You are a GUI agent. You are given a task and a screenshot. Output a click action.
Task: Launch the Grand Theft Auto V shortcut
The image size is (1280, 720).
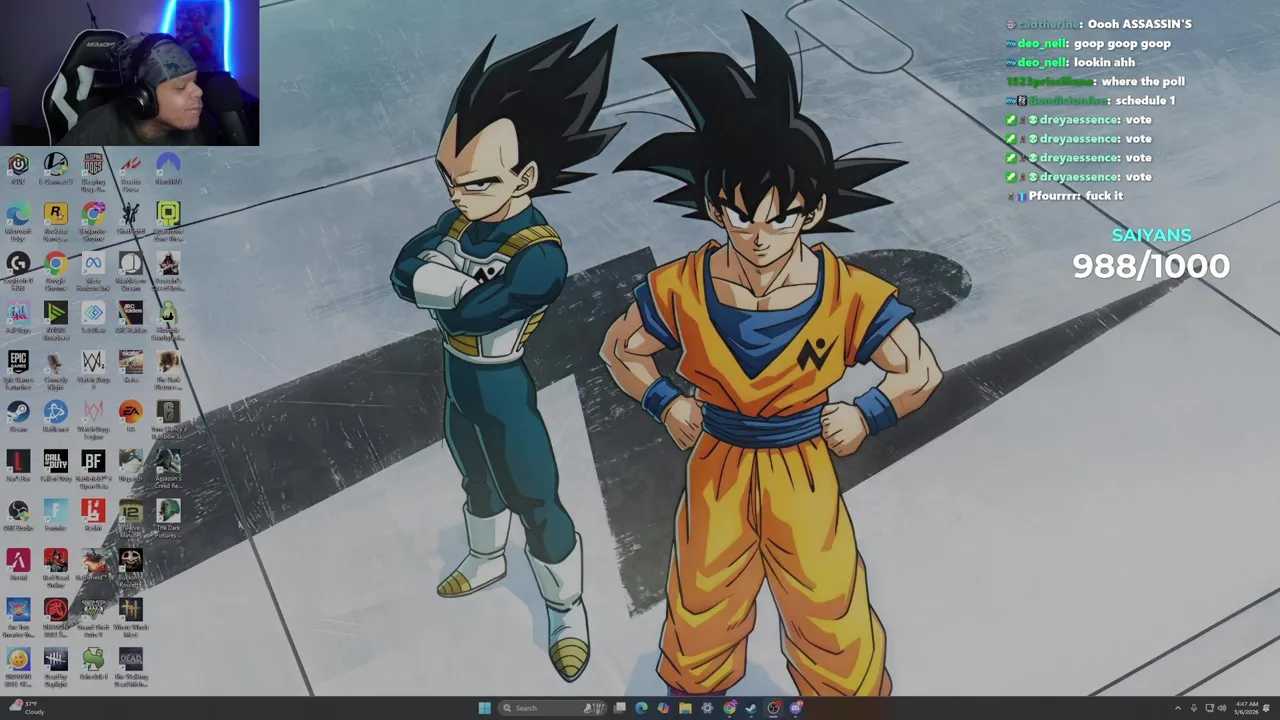(x=93, y=616)
